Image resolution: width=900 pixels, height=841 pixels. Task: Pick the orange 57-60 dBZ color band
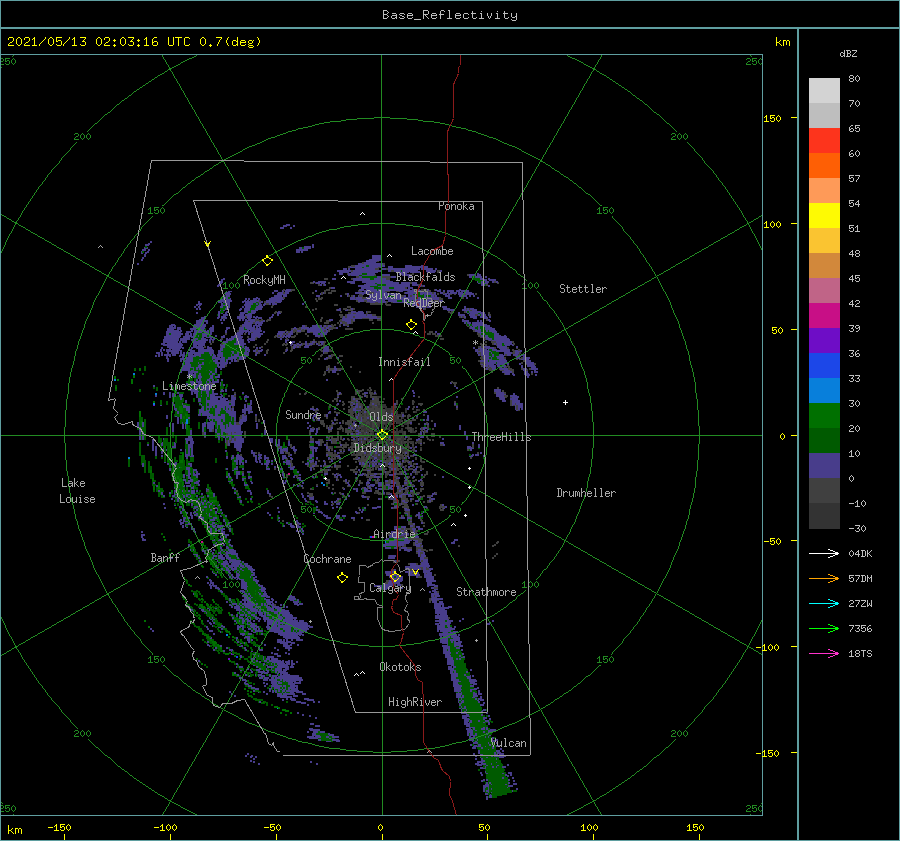(824, 166)
